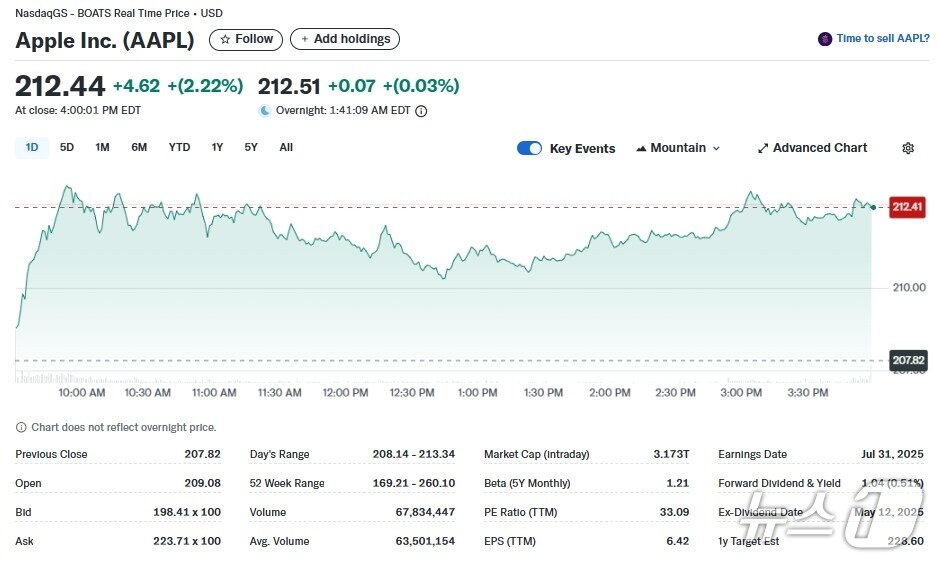Click the 212.41 current price marker
Viewport: 937px width, 562px height.
(907, 207)
